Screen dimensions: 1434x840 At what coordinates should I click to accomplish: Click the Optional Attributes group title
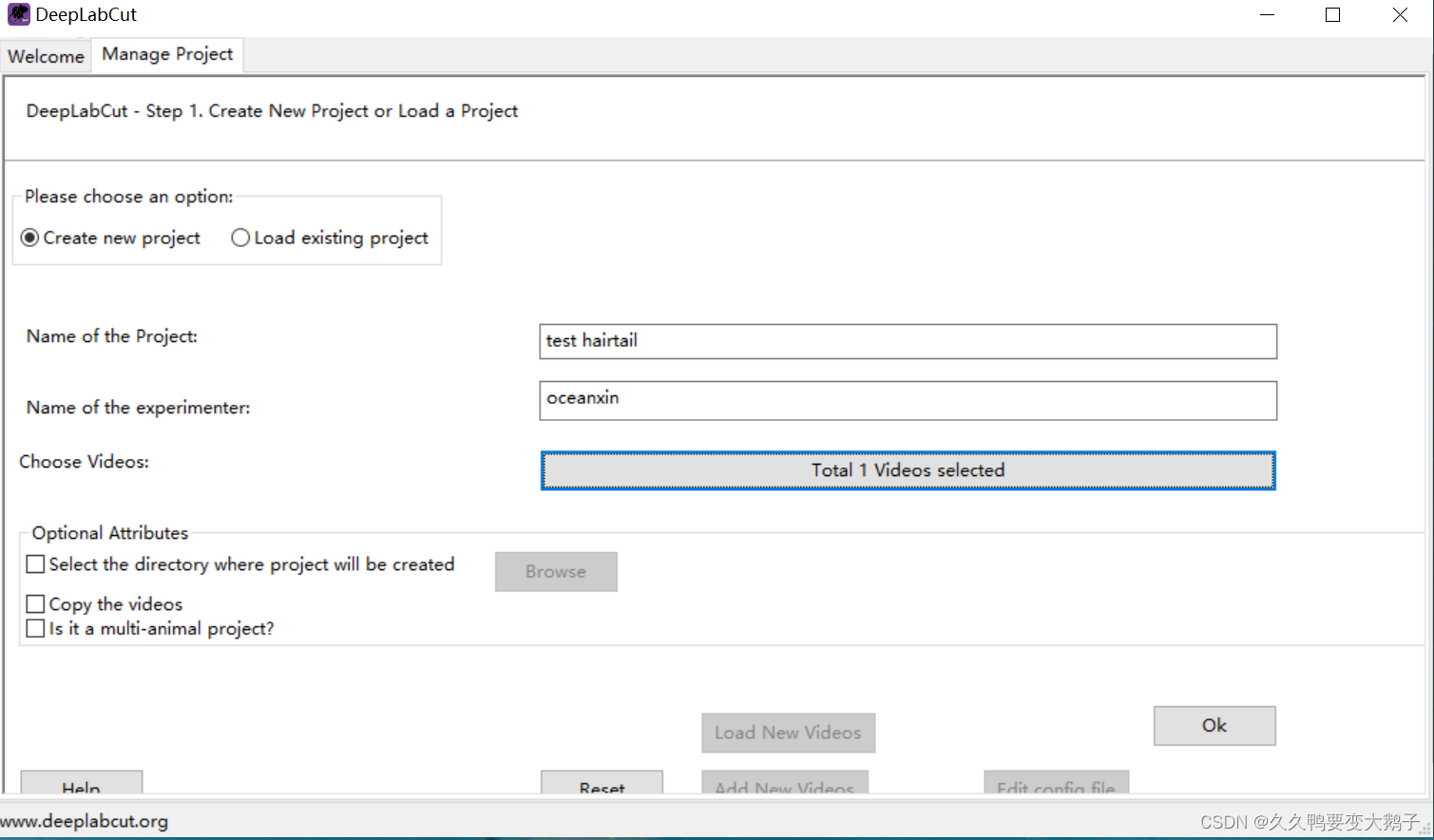(x=110, y=533)
